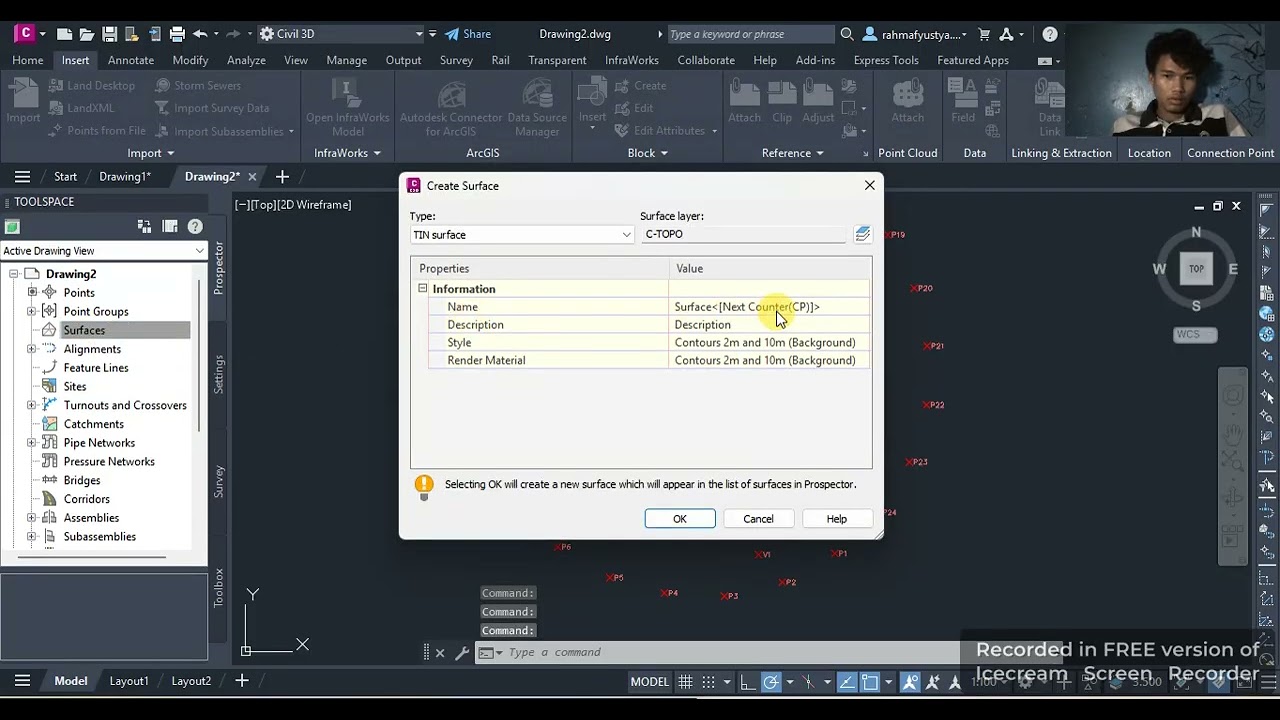The width and height of the screenshot is (1280, 720).
Task: Click Cancel in Create Surface dialog
Action: [758, 519]
